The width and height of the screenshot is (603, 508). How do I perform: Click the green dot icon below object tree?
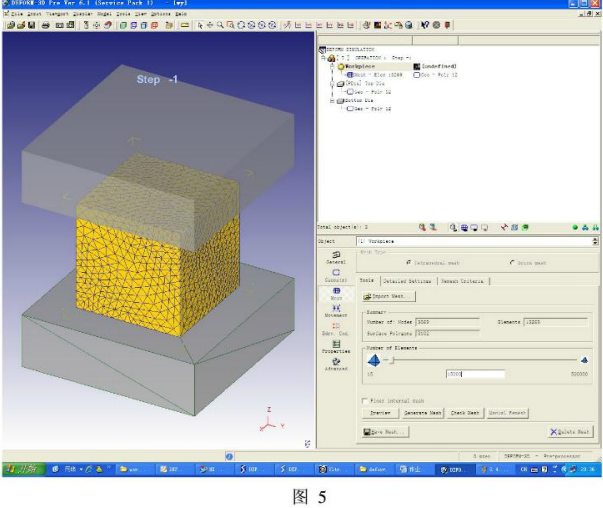(575, 228)
